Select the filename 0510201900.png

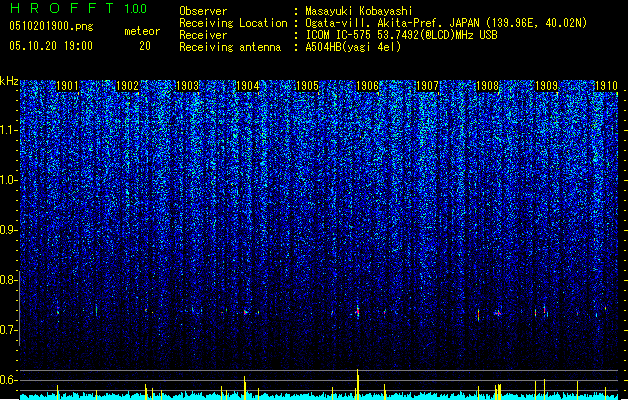pos(51,26)
